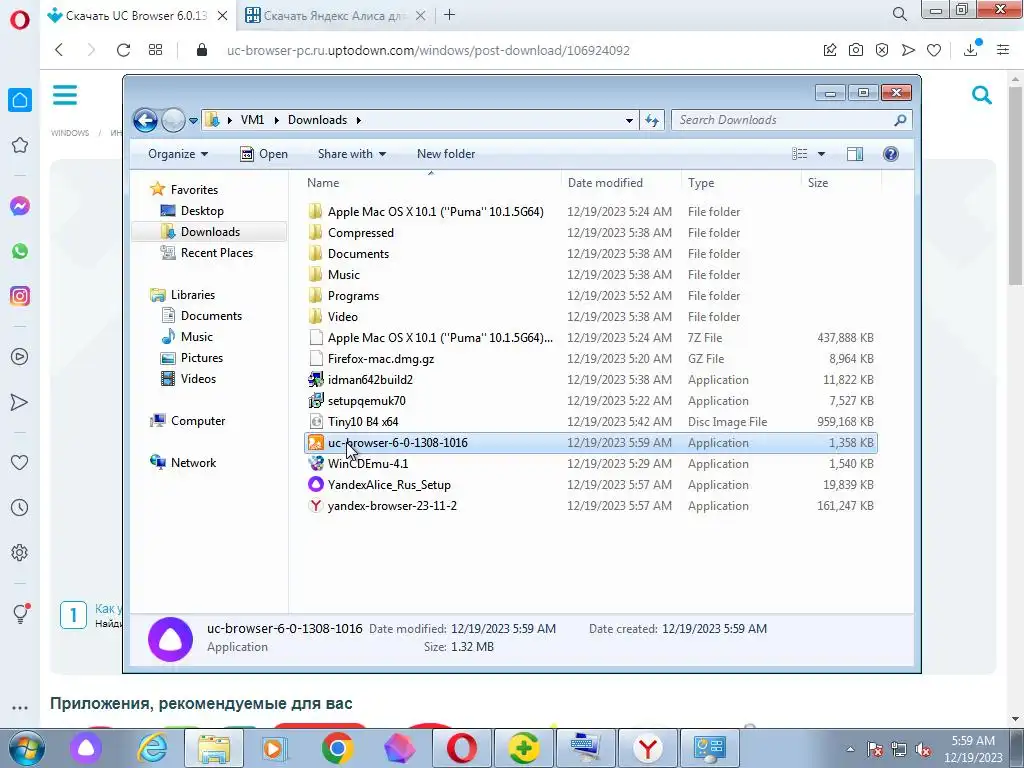Click New folder button
Screen dimensions: 1024x768
[446, 154]
